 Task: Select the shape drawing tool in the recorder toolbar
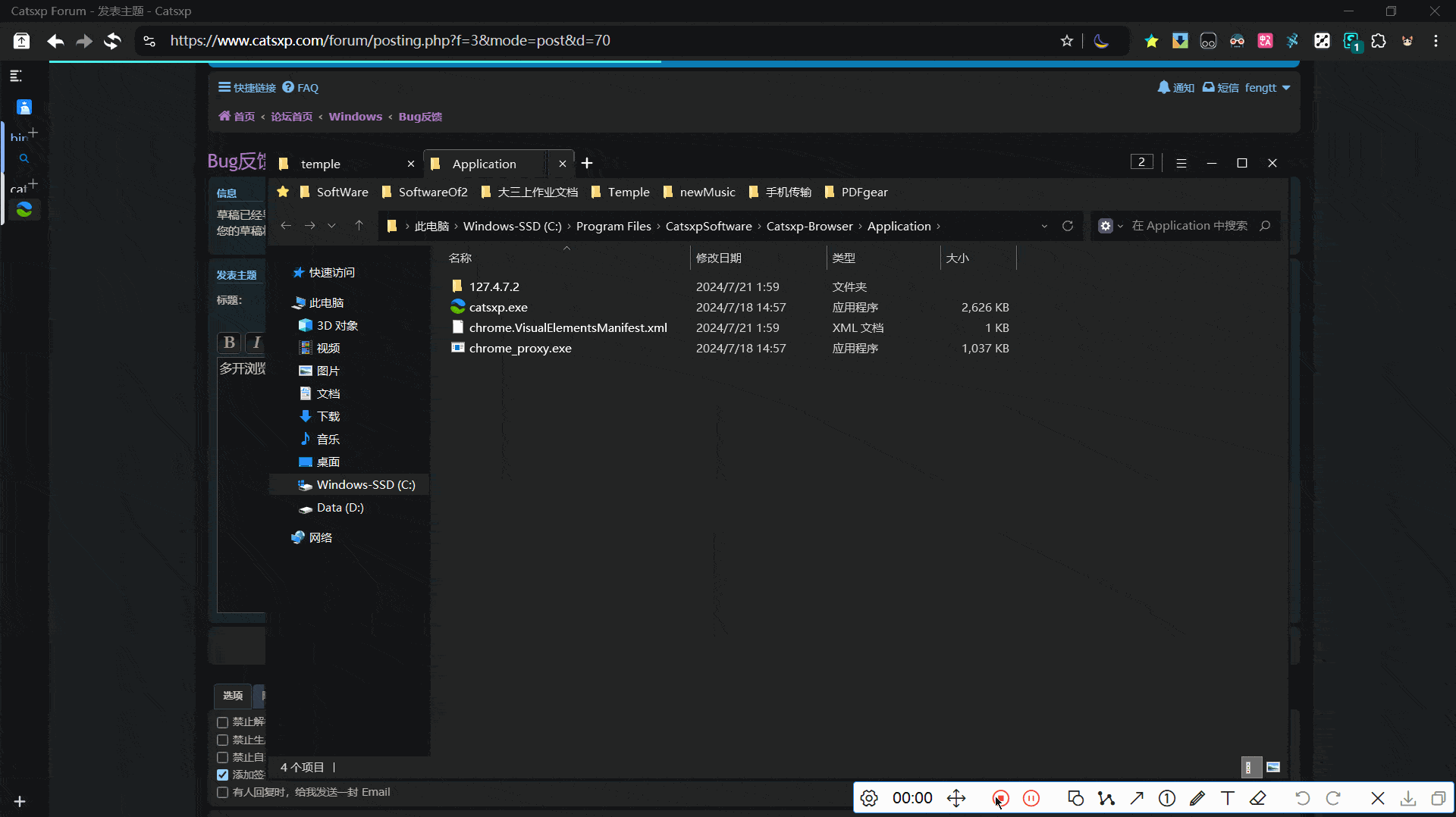(x=1075, y=798)
